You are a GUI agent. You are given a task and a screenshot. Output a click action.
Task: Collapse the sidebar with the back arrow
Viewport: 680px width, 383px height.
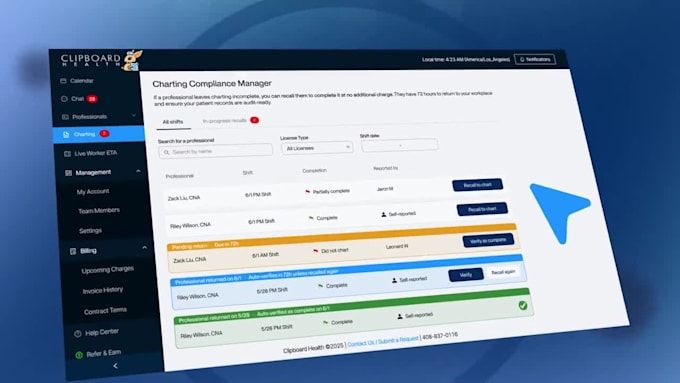tap(115, 366)
